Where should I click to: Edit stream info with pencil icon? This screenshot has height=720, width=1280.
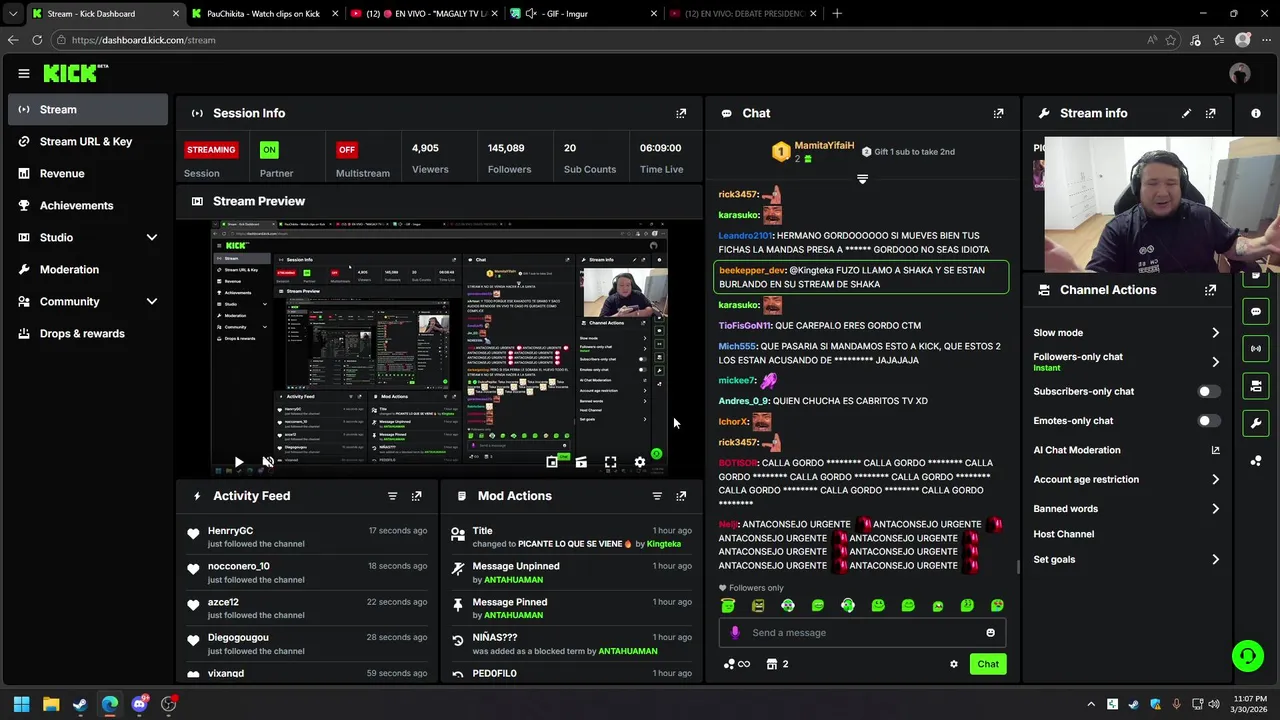pos(1186,113)
